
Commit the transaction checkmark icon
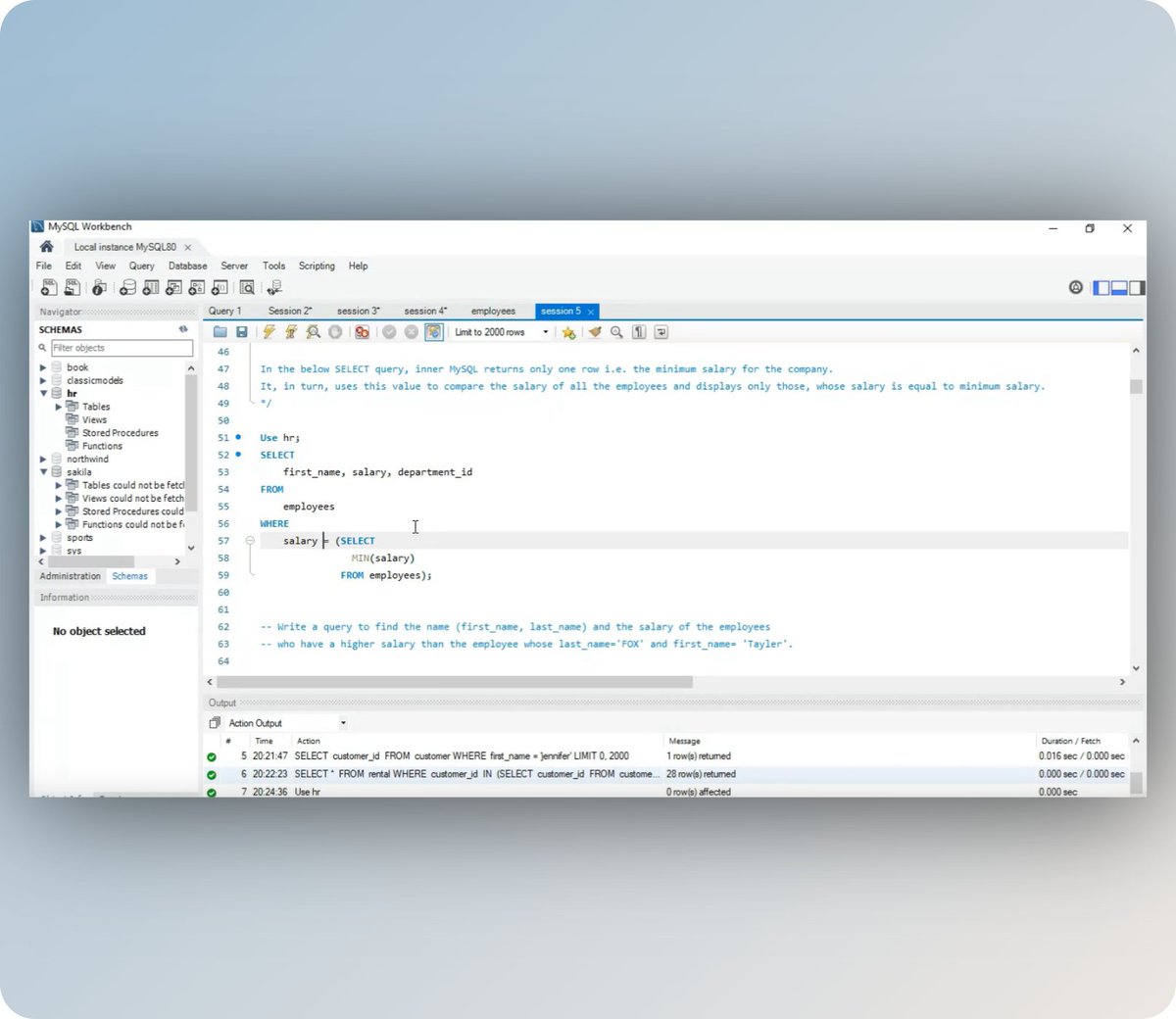389,332
